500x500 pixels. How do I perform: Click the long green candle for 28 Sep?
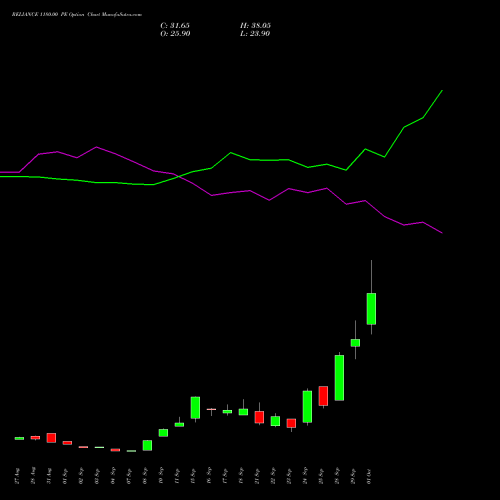339,378
